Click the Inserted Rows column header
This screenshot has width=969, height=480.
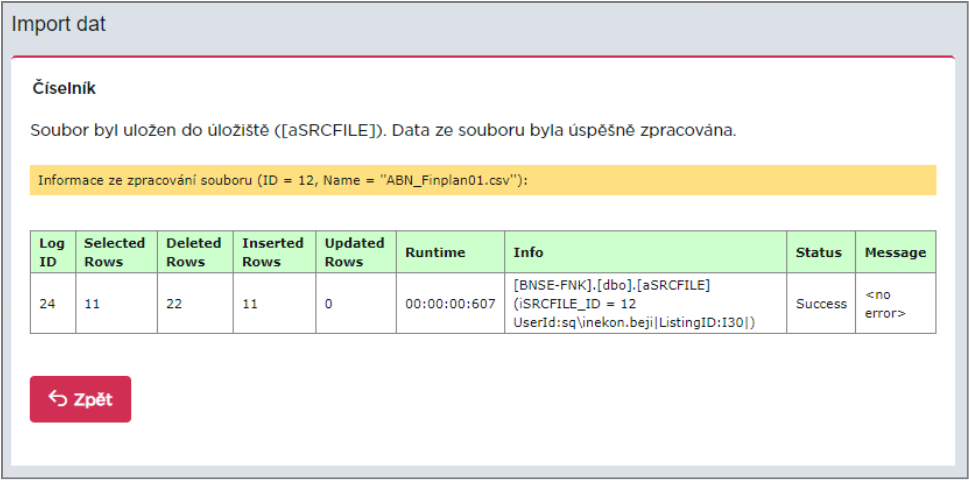[x=275, y=252]
